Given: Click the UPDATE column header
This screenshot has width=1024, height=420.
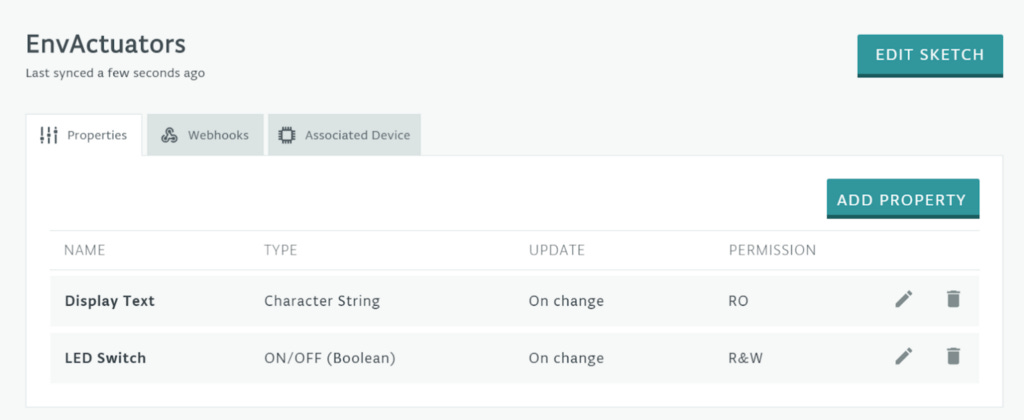Looking at the screenshot, I should pos(556,250).
